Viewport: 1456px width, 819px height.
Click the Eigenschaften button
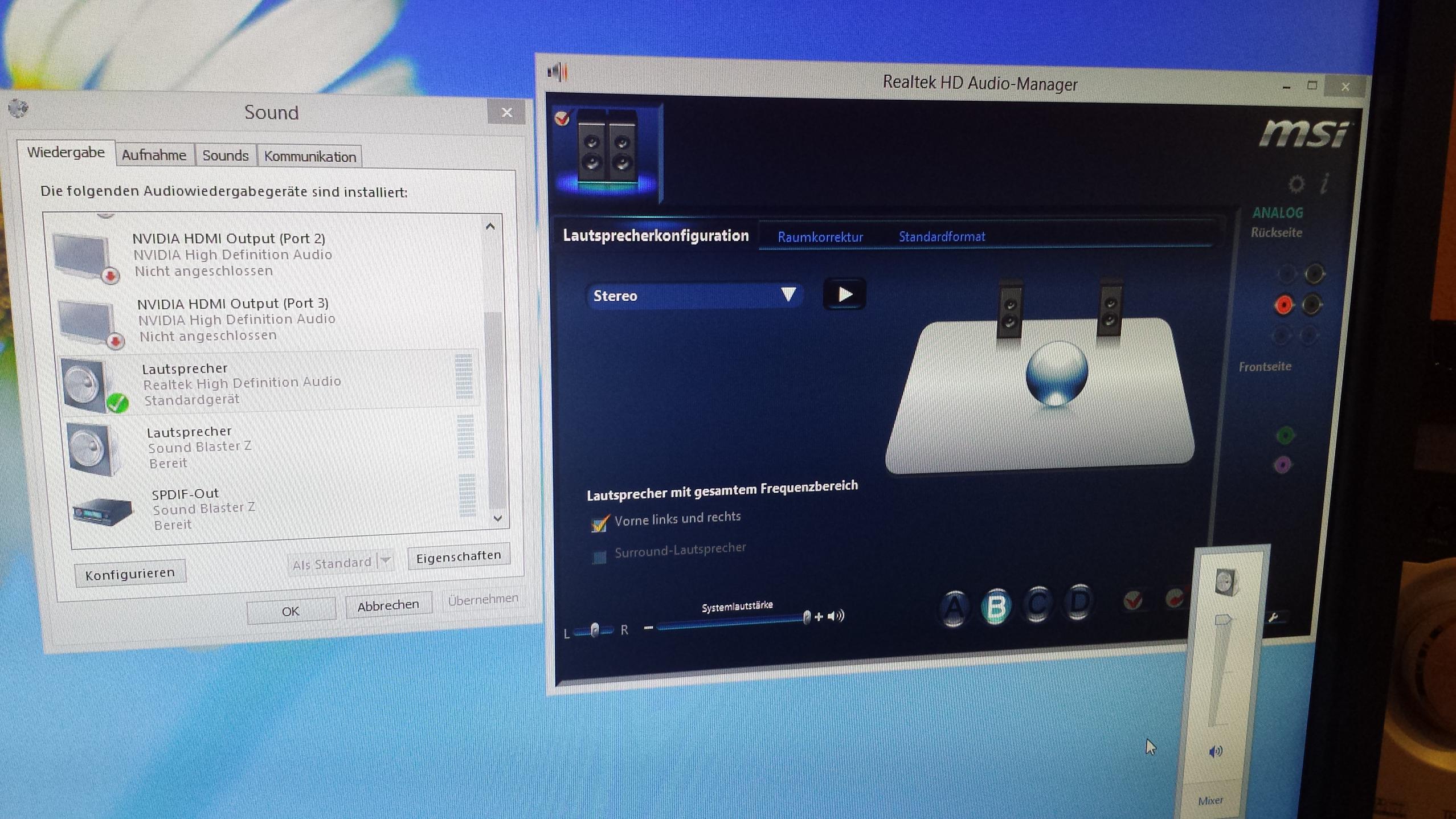coord(458,556)
